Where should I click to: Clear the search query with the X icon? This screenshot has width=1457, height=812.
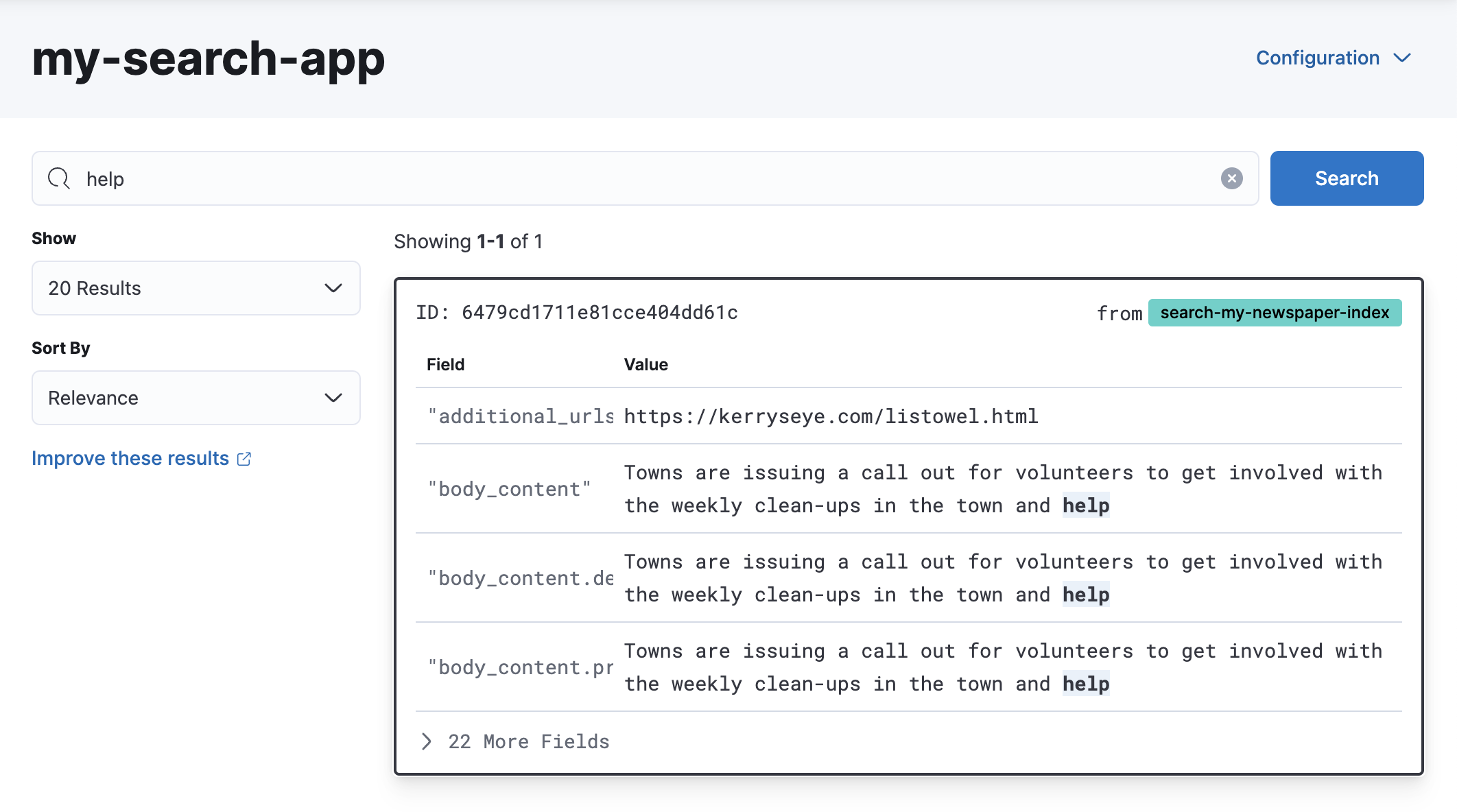pos(1232,178)
